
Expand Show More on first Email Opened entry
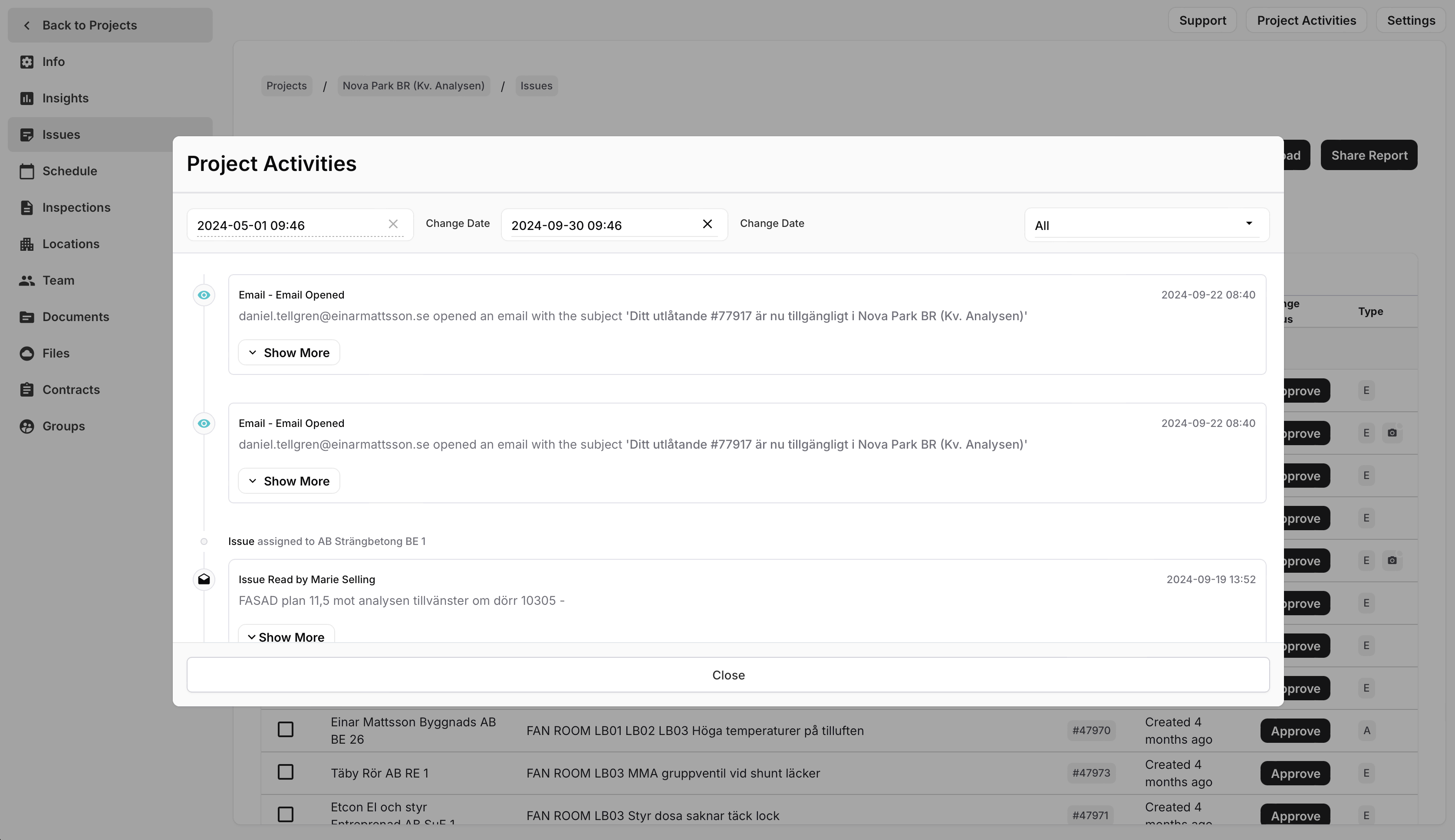pos(289,352)
